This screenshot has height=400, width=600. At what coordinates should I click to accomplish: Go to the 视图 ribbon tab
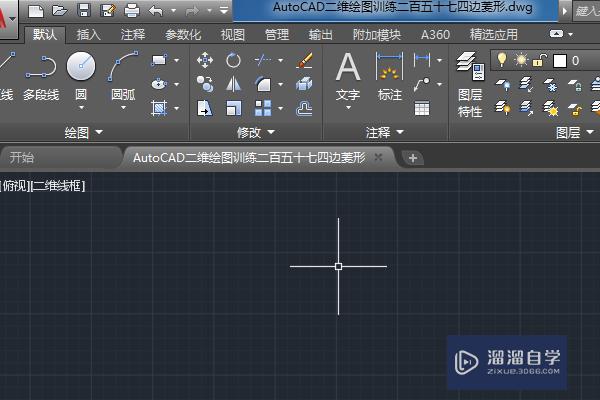click(233, 35)
